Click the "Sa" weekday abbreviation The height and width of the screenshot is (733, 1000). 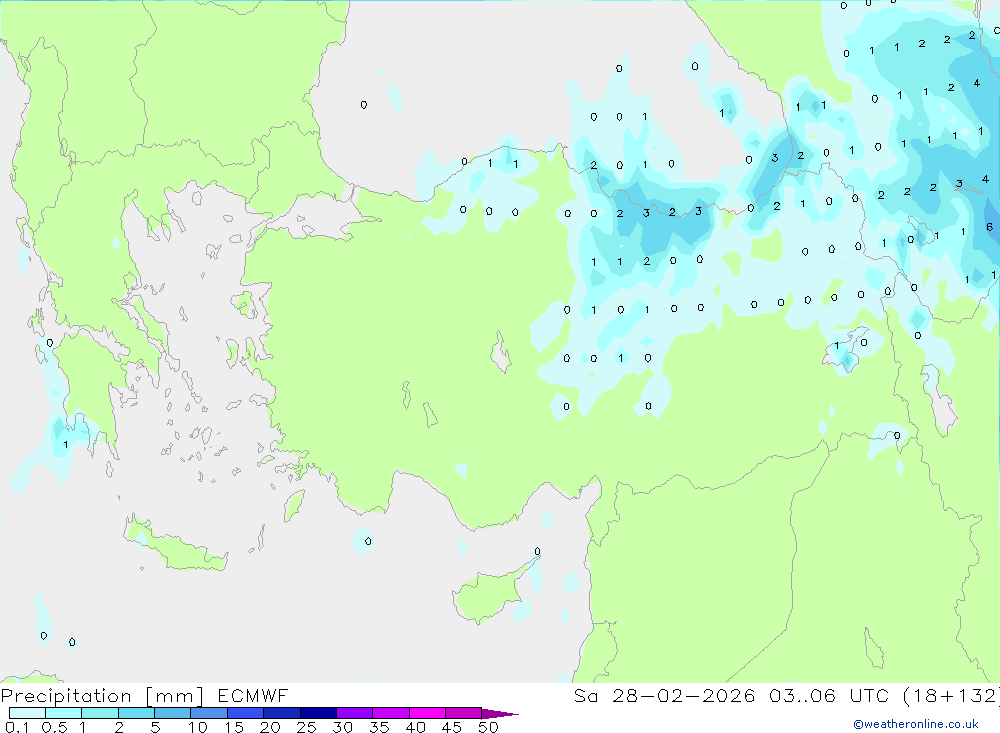coord(585,695)
